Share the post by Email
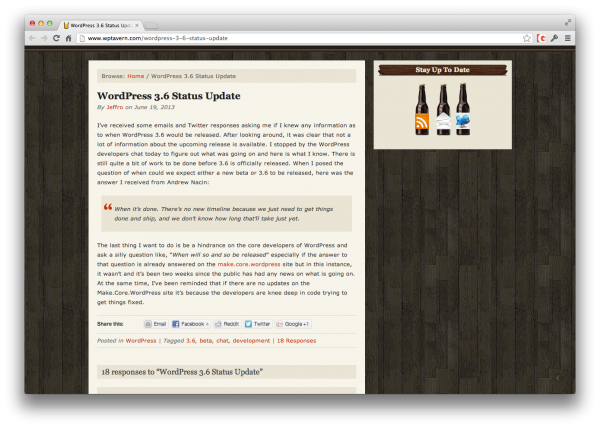Viewport: 600px width, 428px height. [156, 324]
